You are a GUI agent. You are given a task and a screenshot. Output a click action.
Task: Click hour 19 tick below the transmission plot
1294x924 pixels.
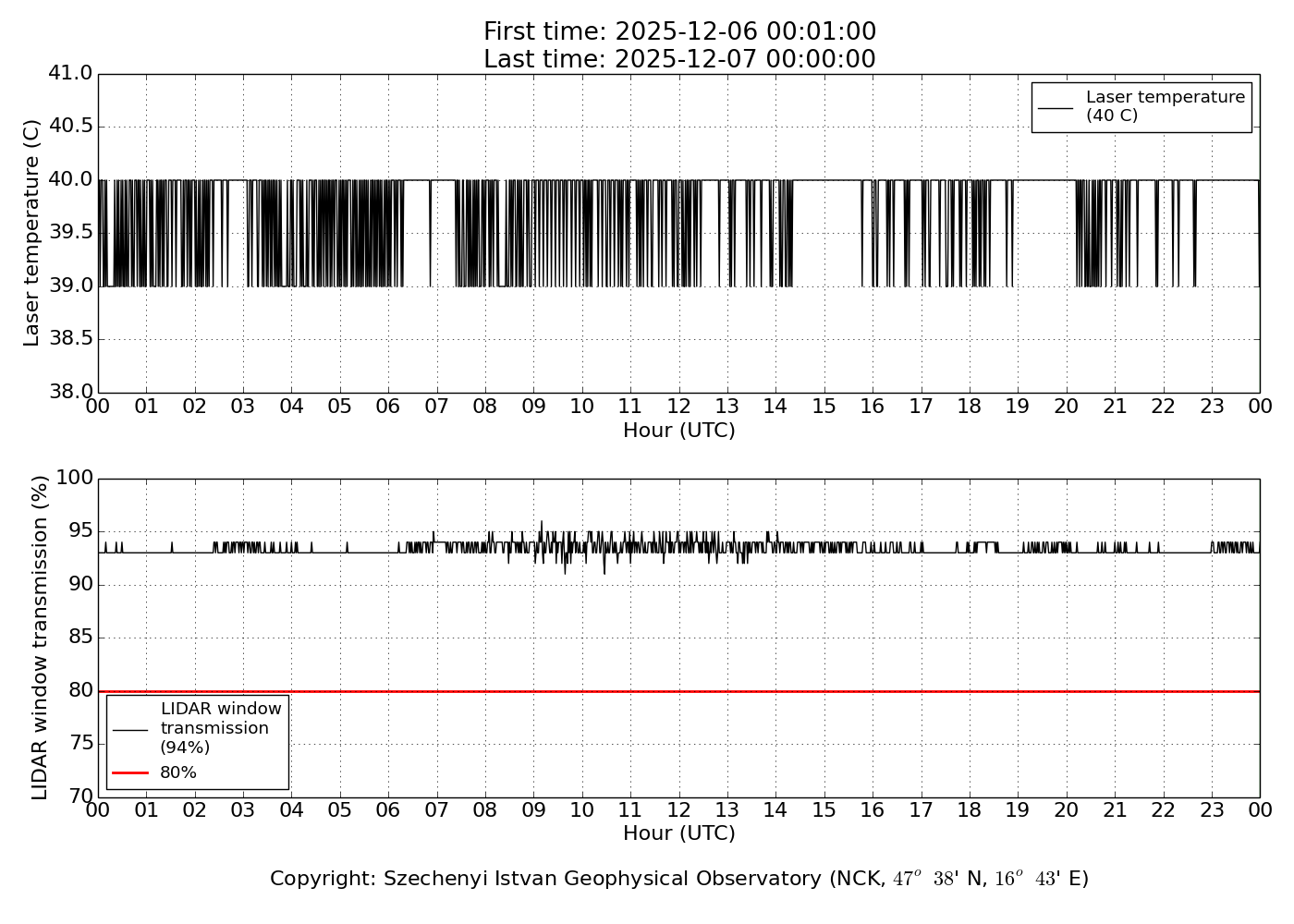(x=1018, y=810)
